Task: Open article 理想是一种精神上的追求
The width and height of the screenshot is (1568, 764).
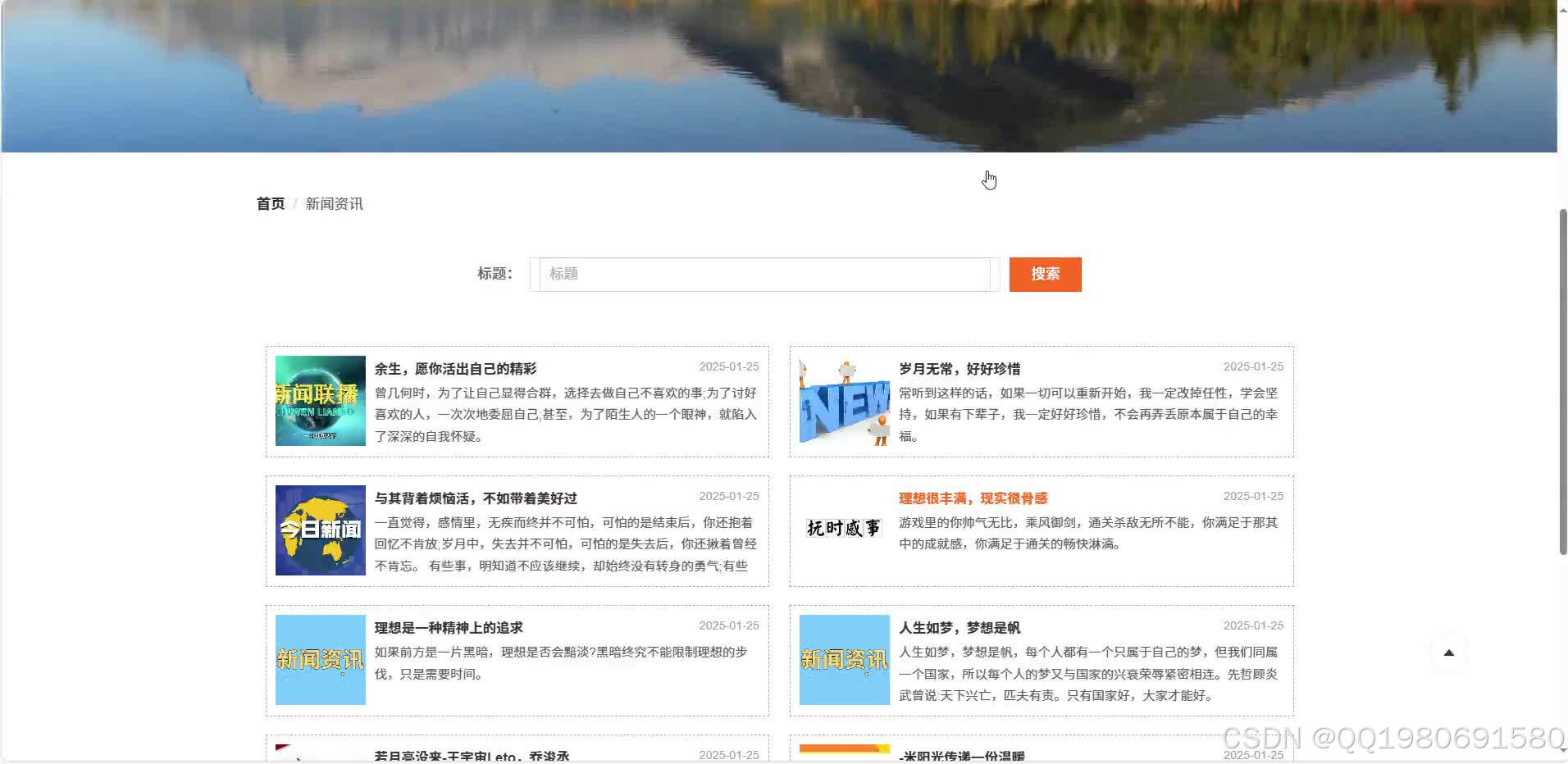Action: click(x=448, y=627)
